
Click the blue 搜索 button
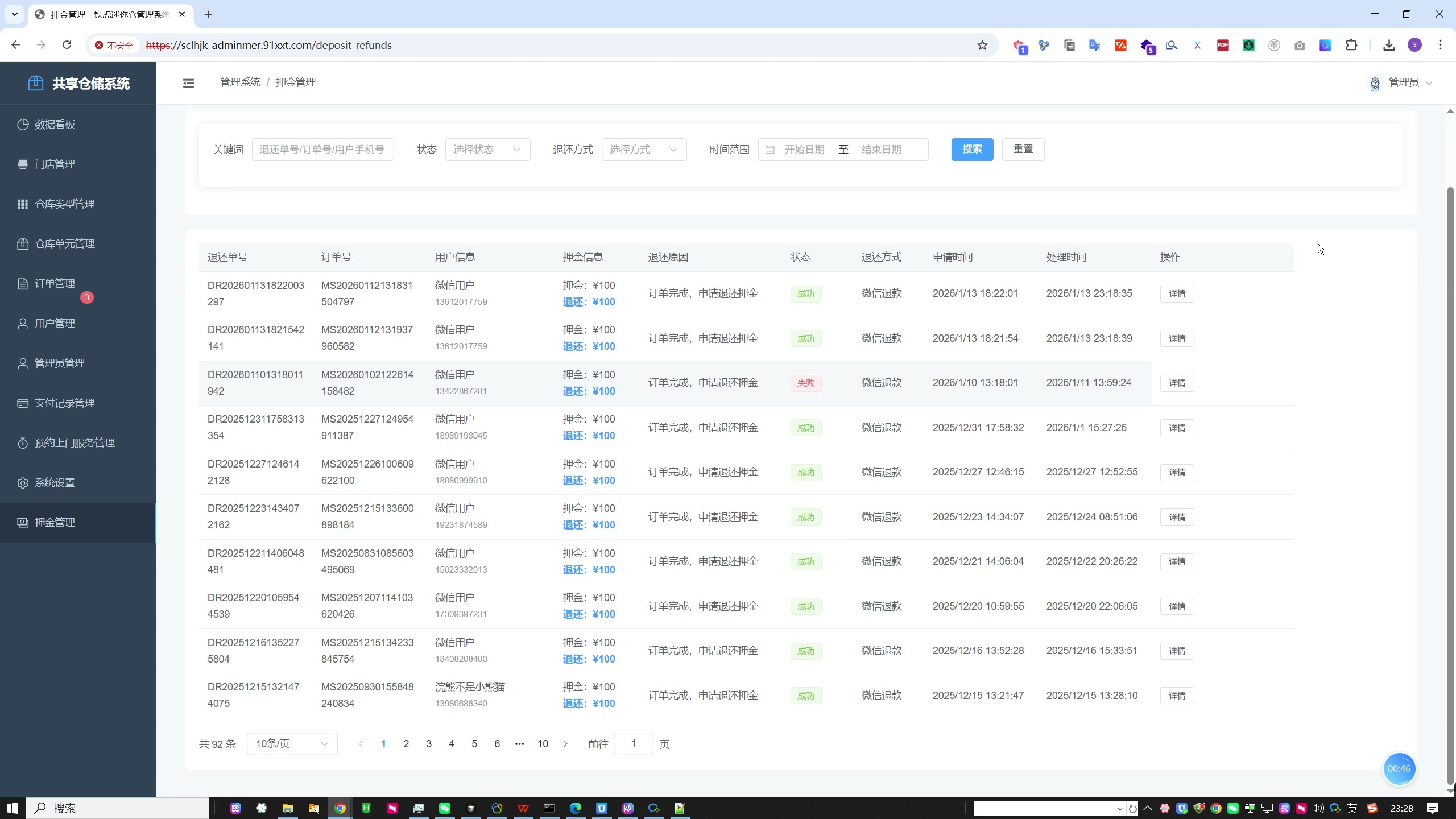pos(972,149)
